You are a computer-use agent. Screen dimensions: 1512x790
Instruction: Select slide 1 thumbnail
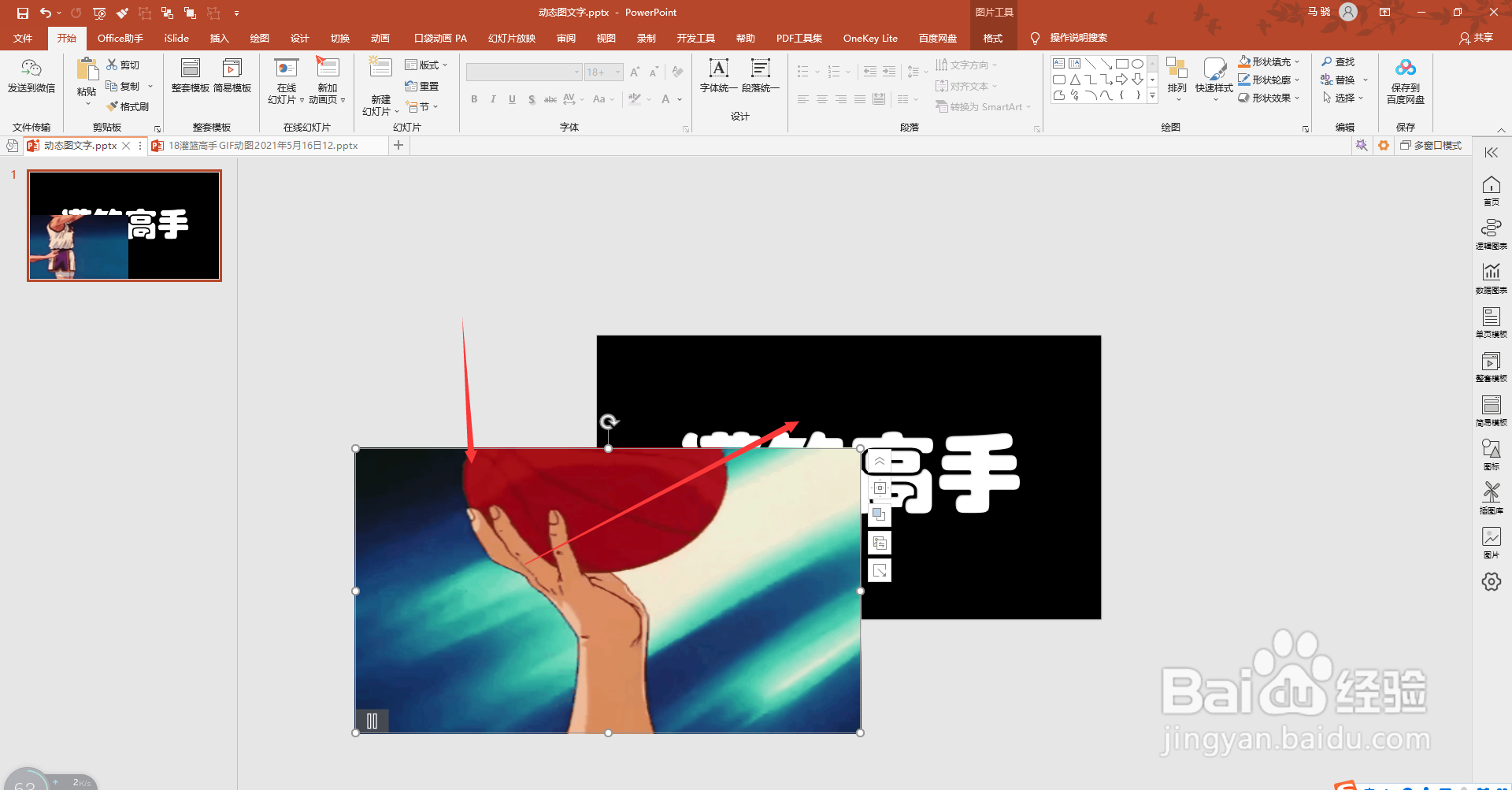(x=124, y=225)
